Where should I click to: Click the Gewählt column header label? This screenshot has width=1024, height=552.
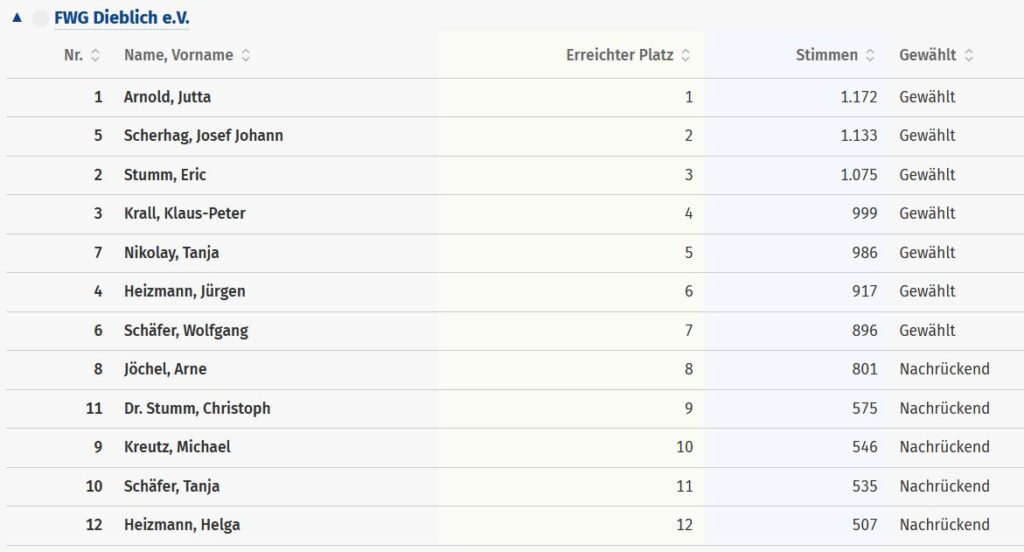927,55
